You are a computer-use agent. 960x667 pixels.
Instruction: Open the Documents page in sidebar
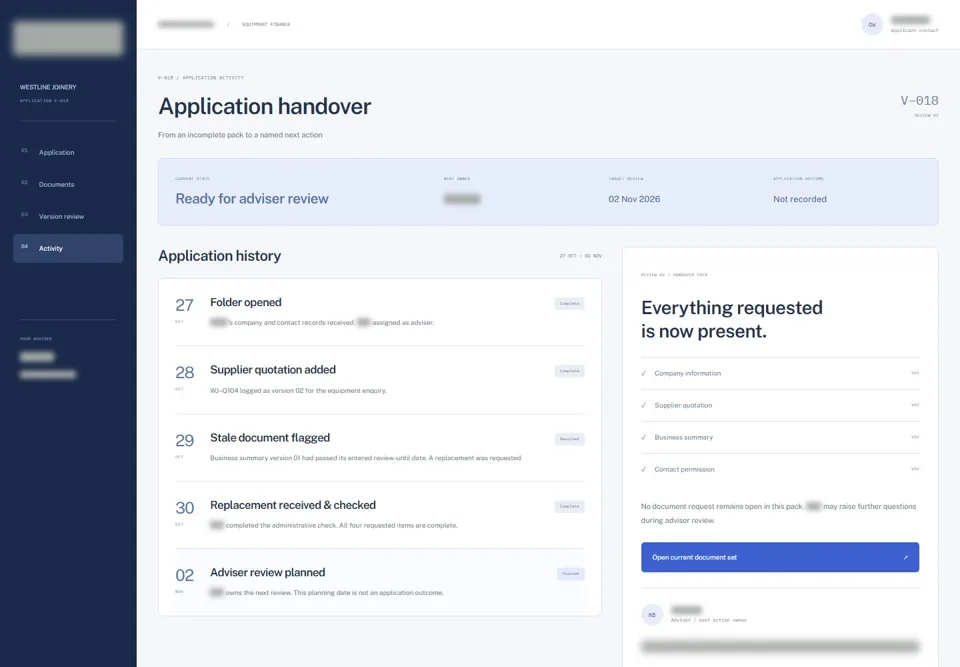point(68,184)
